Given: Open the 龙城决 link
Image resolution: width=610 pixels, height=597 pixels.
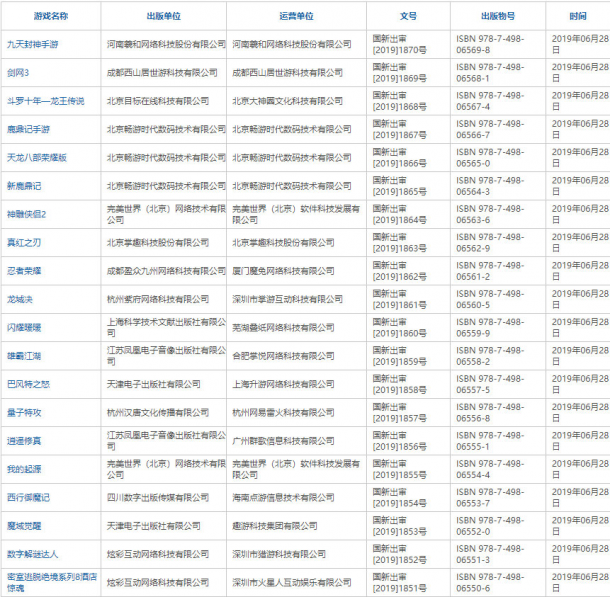Looking at the screenshot, I should coord(20,299).
